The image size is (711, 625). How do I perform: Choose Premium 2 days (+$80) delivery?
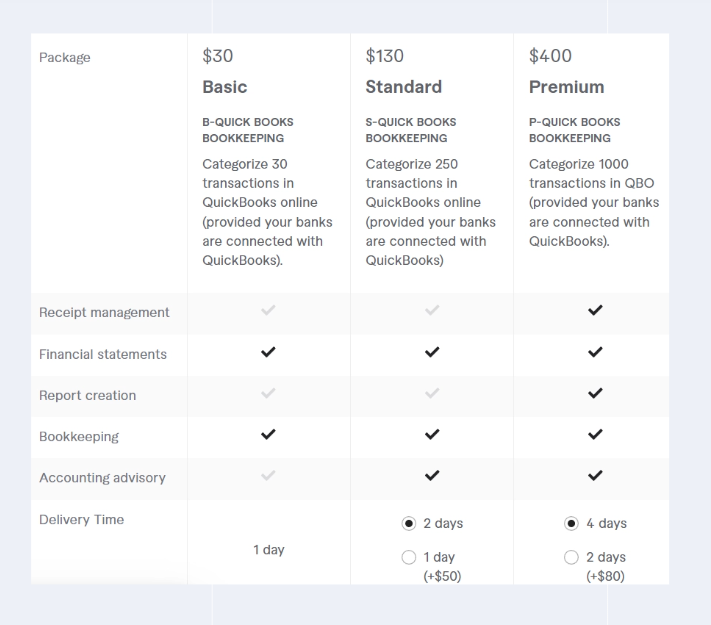click(x=571, y=557)
